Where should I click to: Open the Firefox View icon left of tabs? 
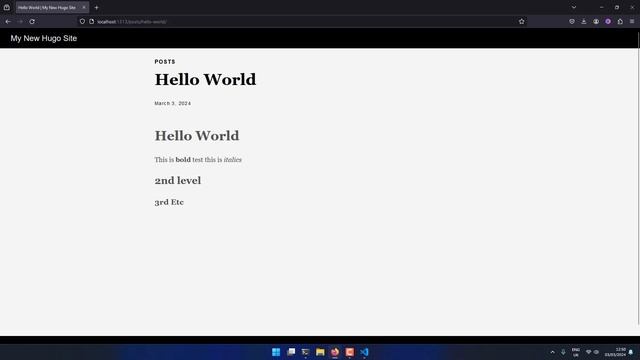click(7, 7)
